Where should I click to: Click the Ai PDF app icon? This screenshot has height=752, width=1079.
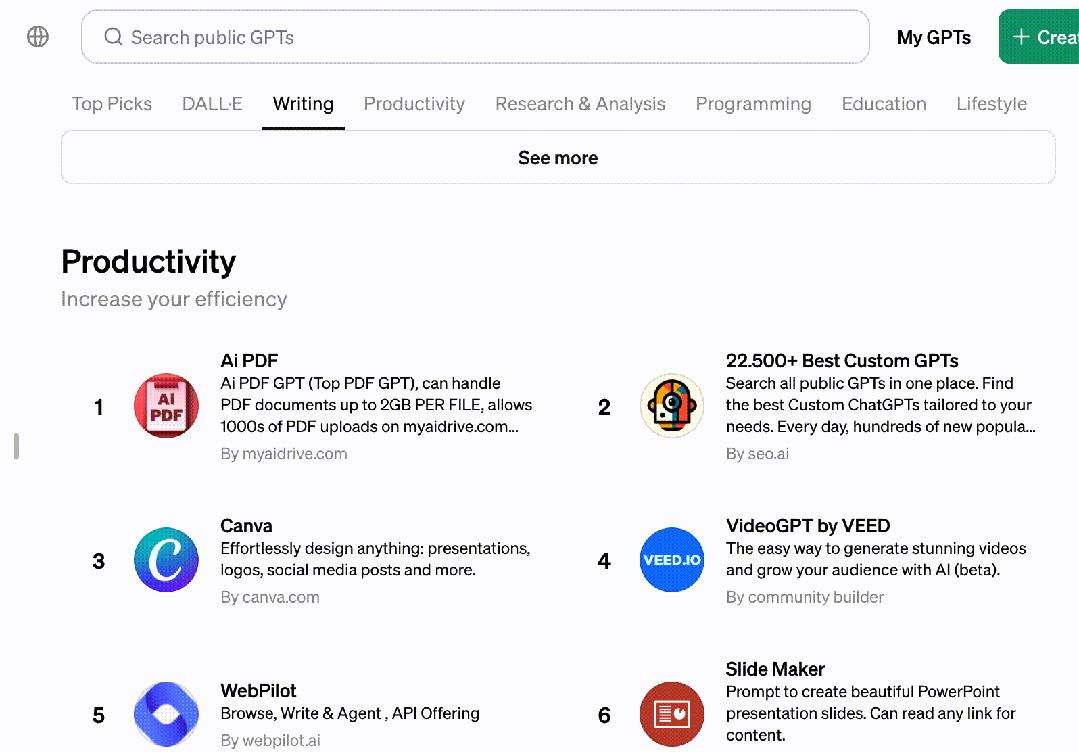(166, 406)
